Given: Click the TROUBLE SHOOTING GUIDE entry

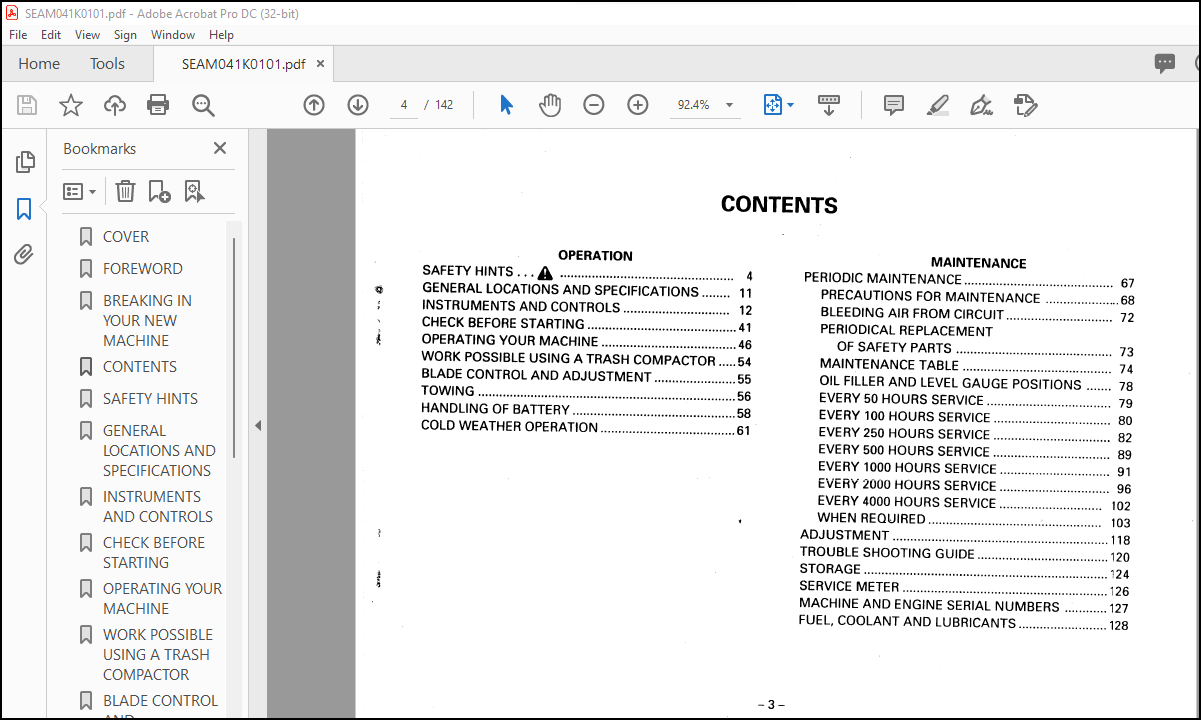Looking at the screenshot, I should (965, 554).
